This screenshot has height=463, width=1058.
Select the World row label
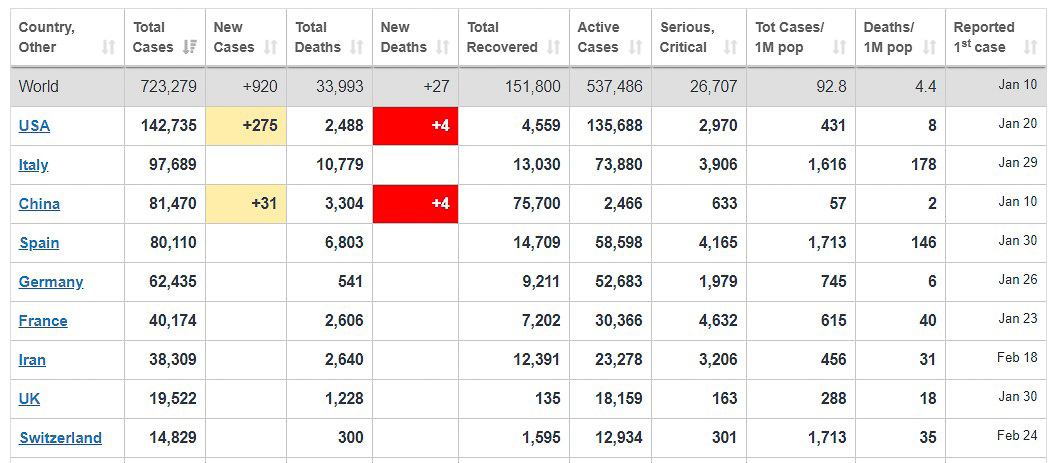[x=38, y=86]
